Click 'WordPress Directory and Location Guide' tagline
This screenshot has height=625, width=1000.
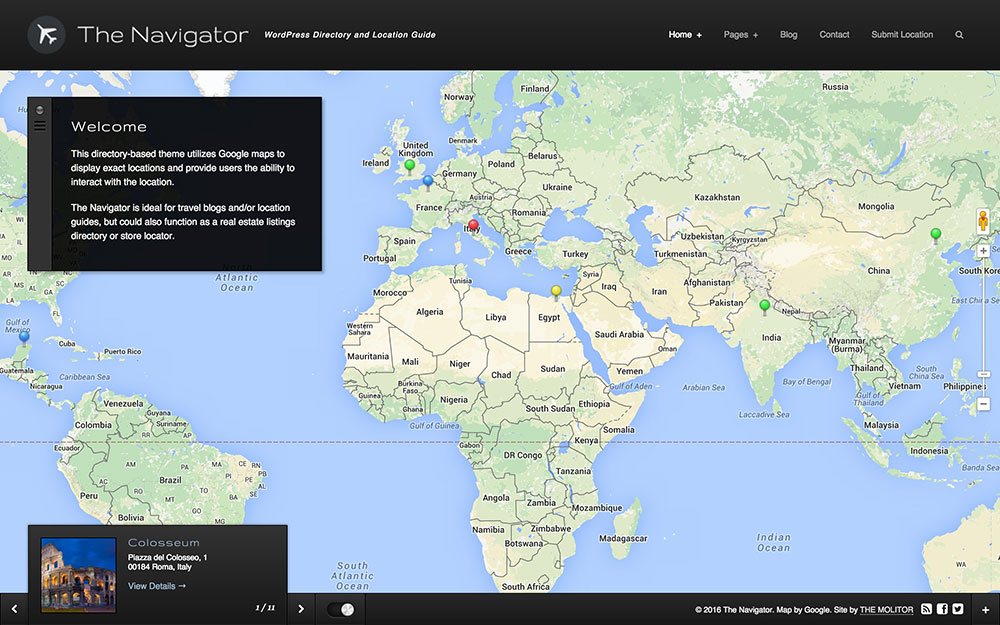(349, 35)
